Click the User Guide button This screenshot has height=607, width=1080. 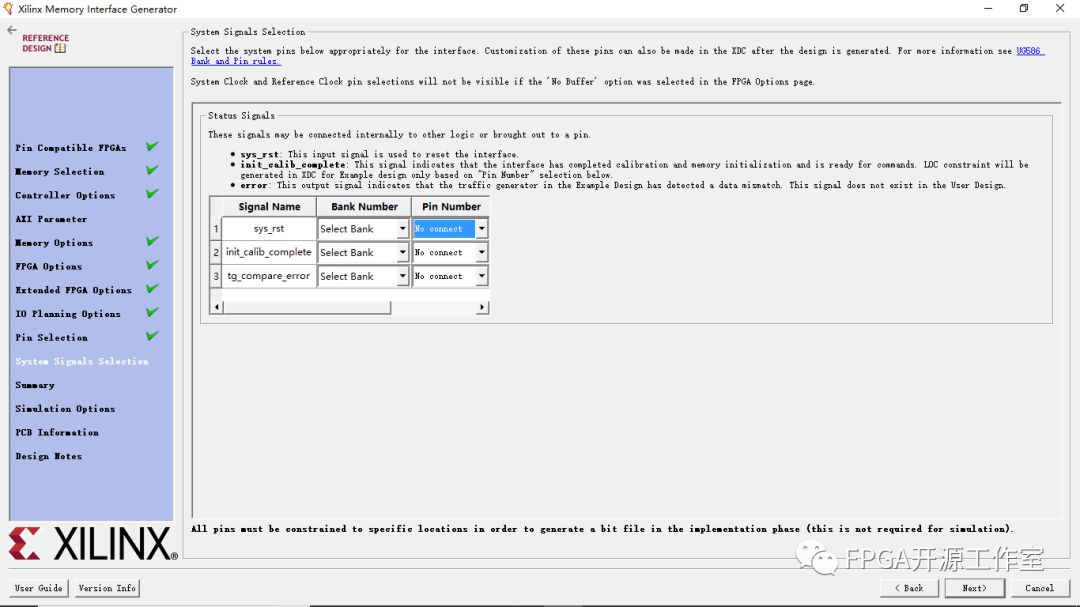click(38, 588)
